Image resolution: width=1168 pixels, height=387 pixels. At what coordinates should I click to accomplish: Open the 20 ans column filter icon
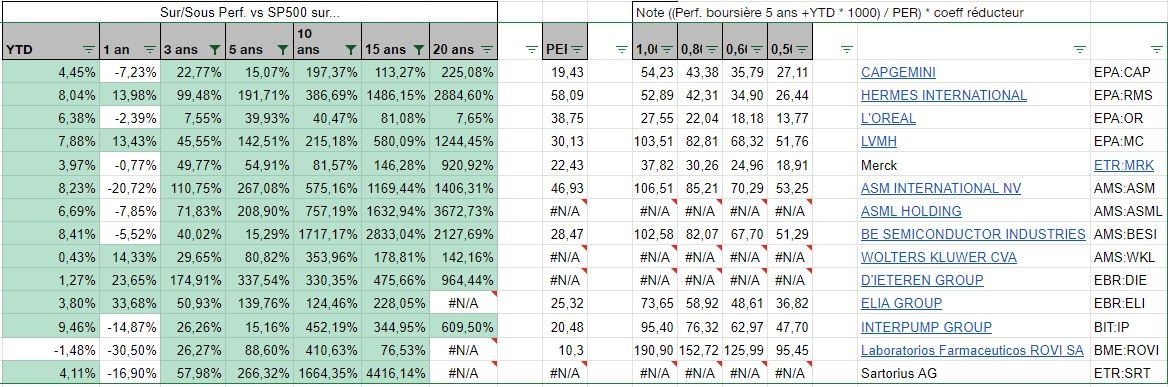pyautogui.click(x=486, y=50)
